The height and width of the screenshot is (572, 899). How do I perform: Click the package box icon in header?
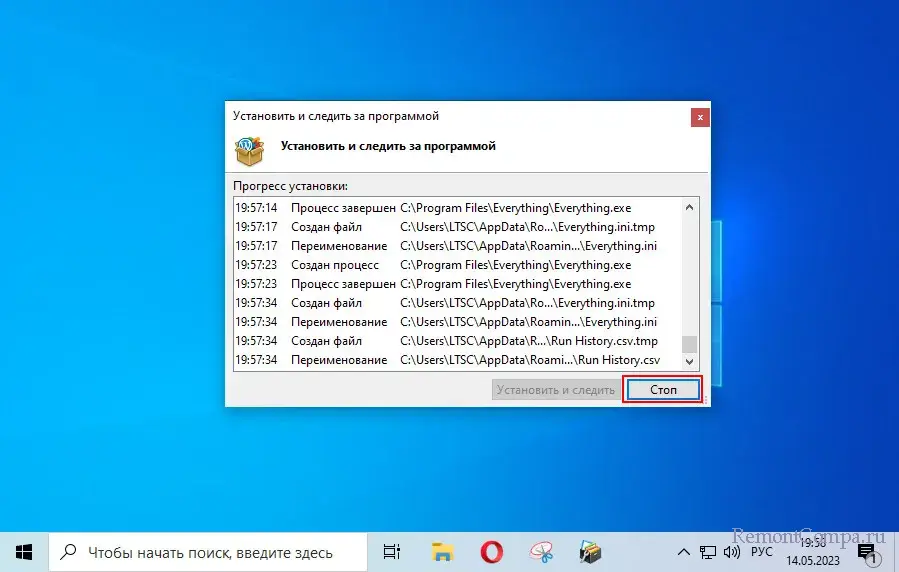(249, 148)
